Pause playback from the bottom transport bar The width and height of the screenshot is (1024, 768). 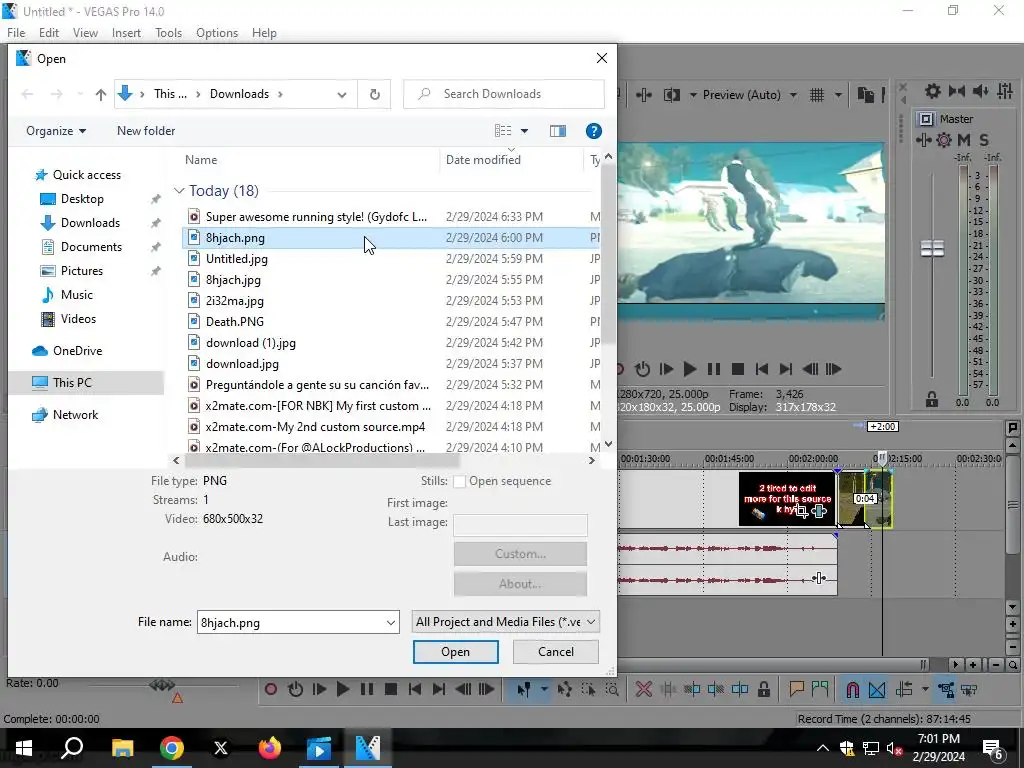(x=366, y=689)
